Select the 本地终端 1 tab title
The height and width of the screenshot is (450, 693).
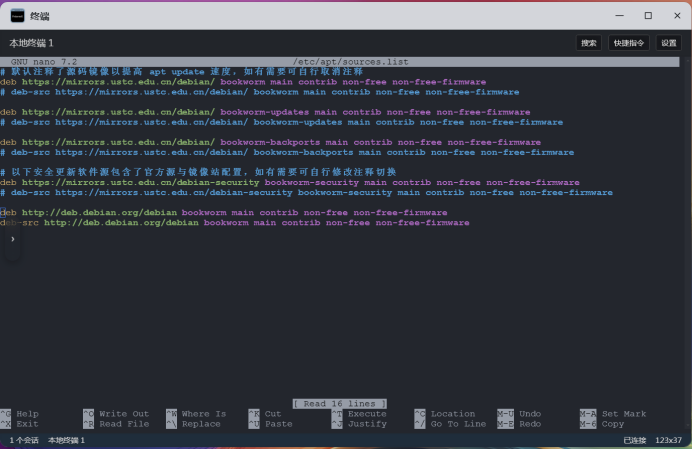click(x=31, y=43)
